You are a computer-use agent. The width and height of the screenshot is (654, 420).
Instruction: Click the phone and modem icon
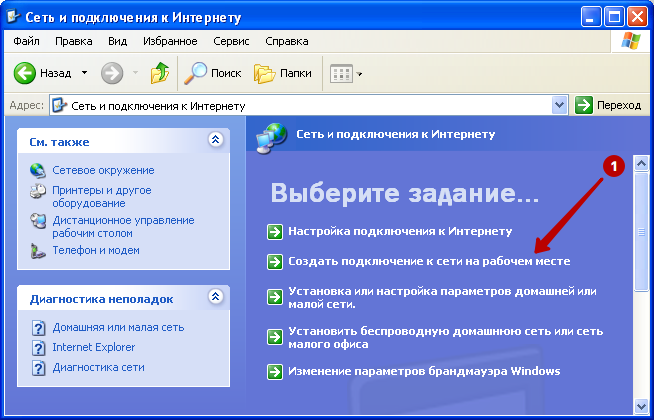click(x=38, y=251)
